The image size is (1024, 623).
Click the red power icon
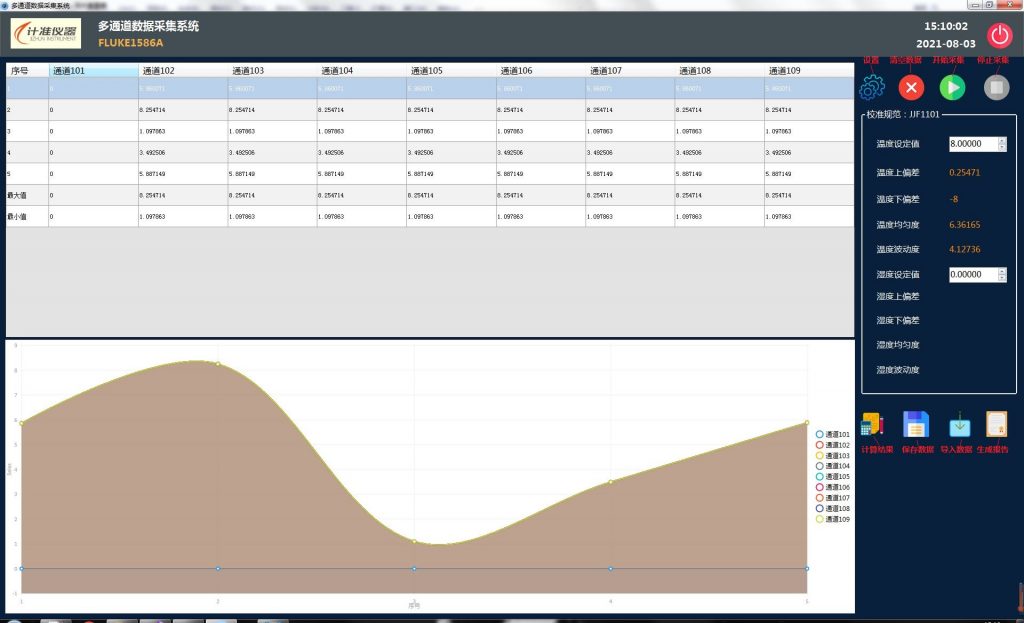pos(1000,35)
